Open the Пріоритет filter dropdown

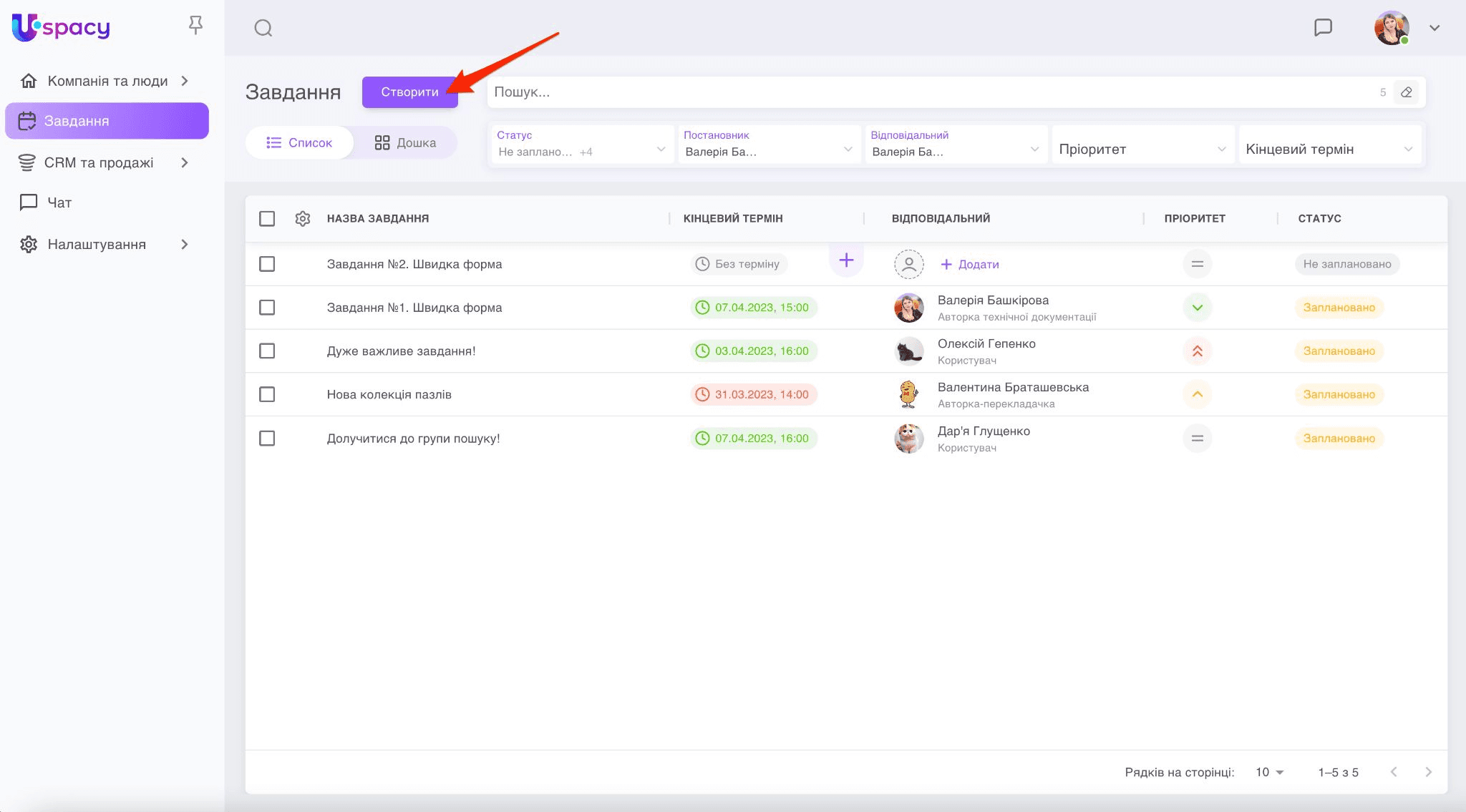pos(1142,149)
